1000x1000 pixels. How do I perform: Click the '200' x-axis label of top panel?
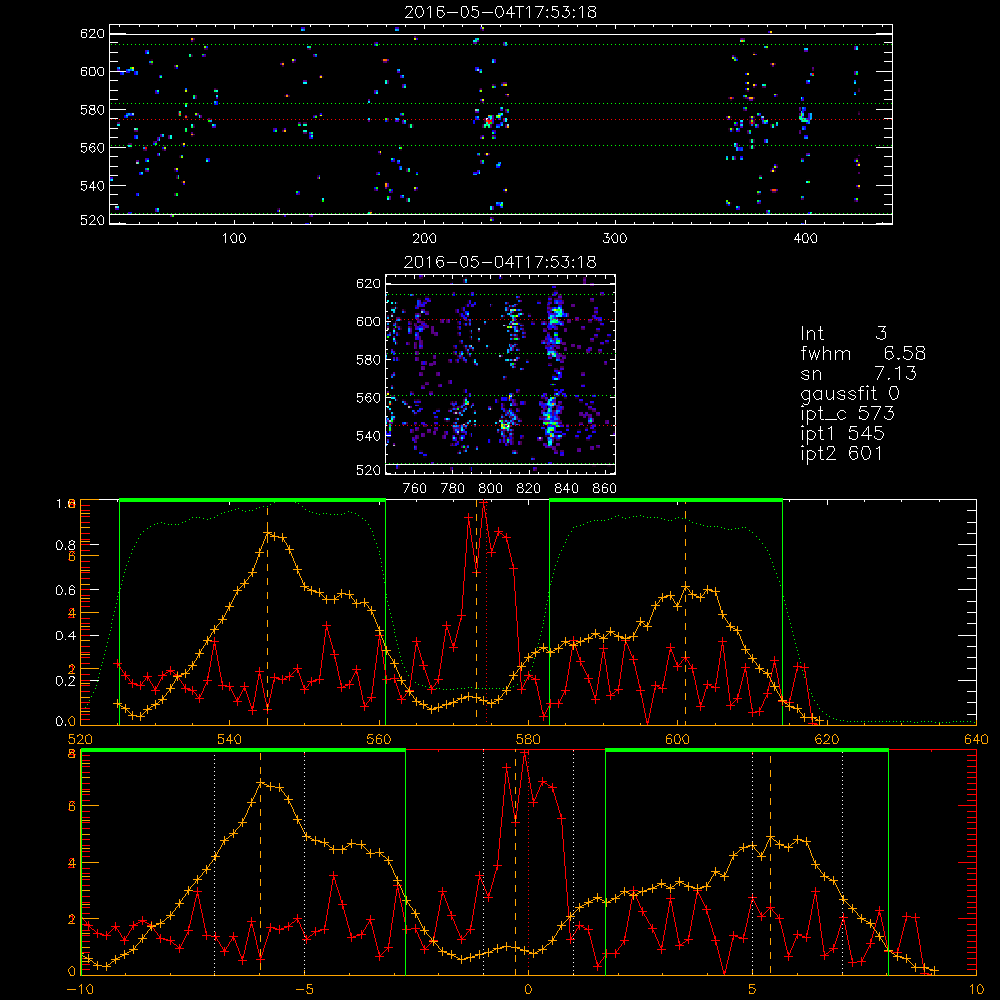pos(424,239)
